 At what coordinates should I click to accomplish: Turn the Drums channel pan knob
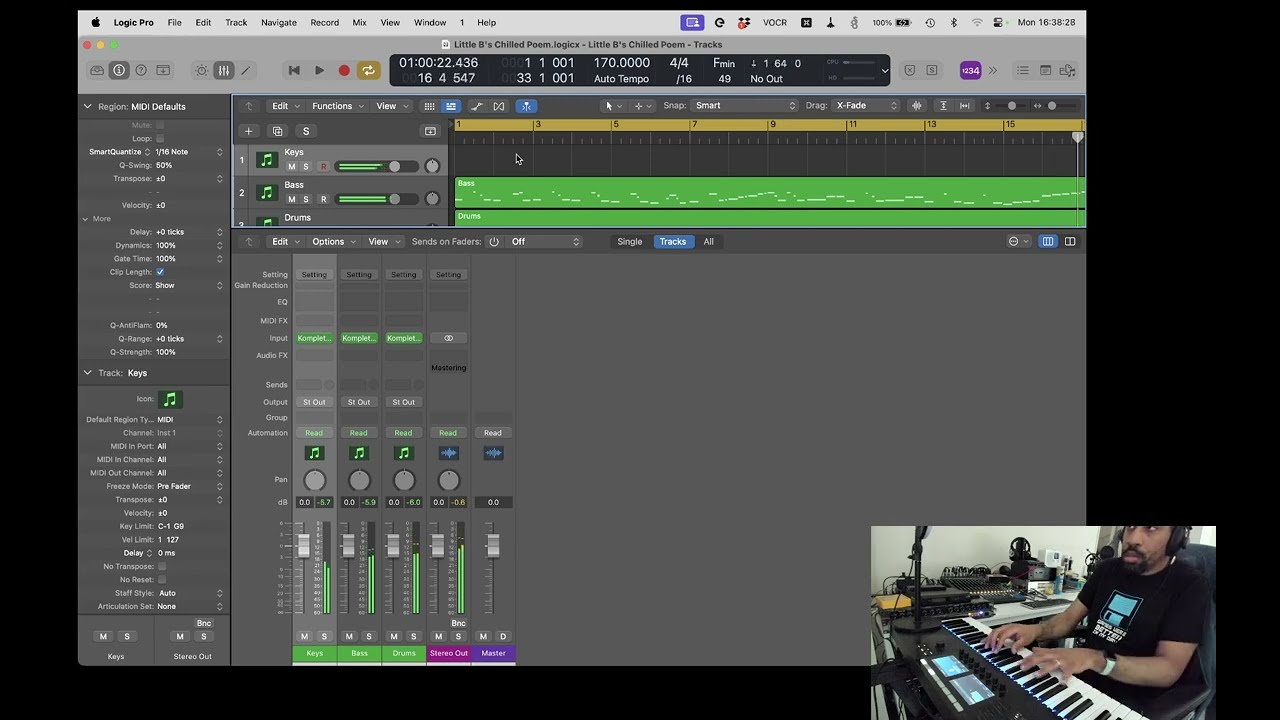tap(404, 480)
